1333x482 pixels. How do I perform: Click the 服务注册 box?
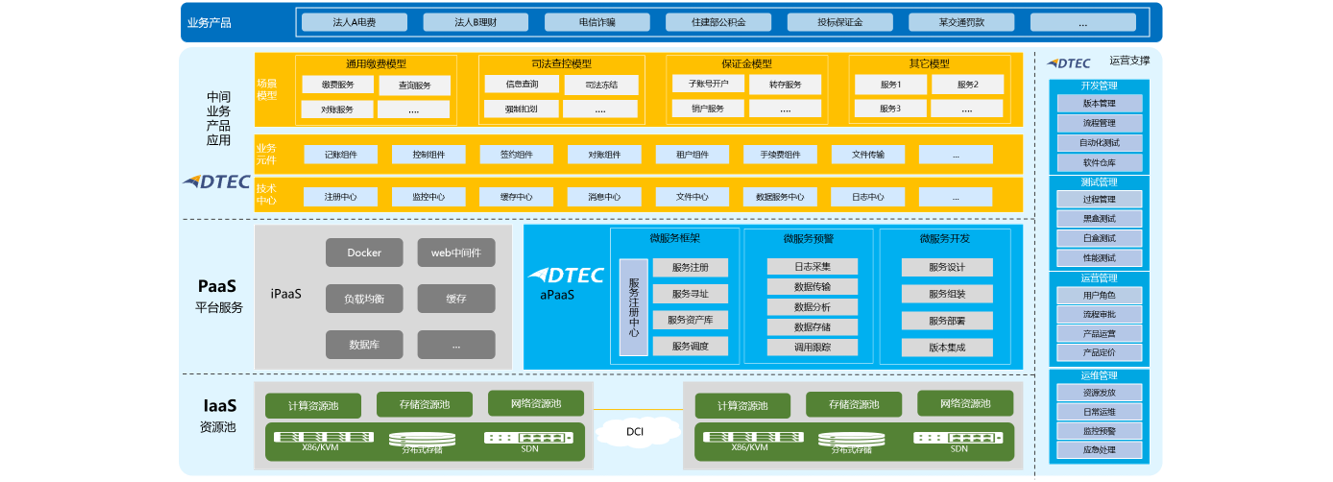click(690, 268)
